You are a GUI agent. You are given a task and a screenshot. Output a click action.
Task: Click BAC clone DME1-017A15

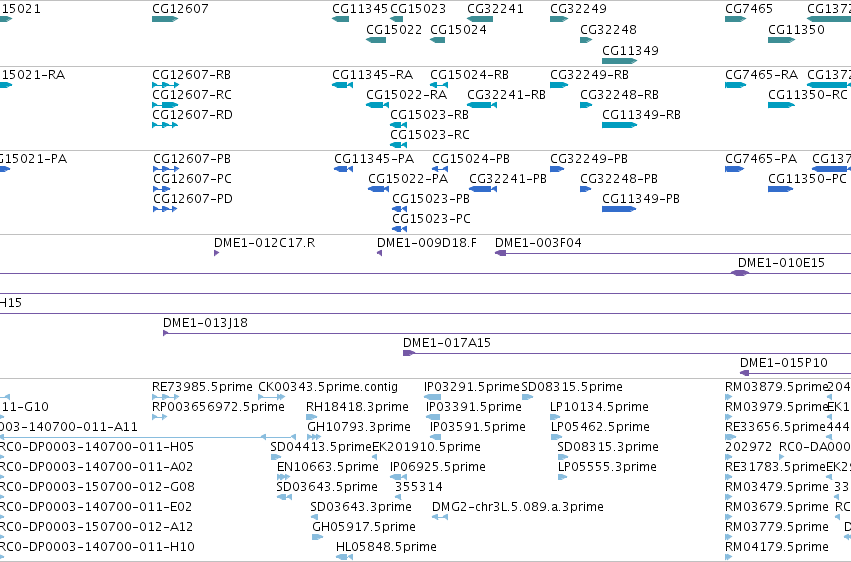click(447, 343)
